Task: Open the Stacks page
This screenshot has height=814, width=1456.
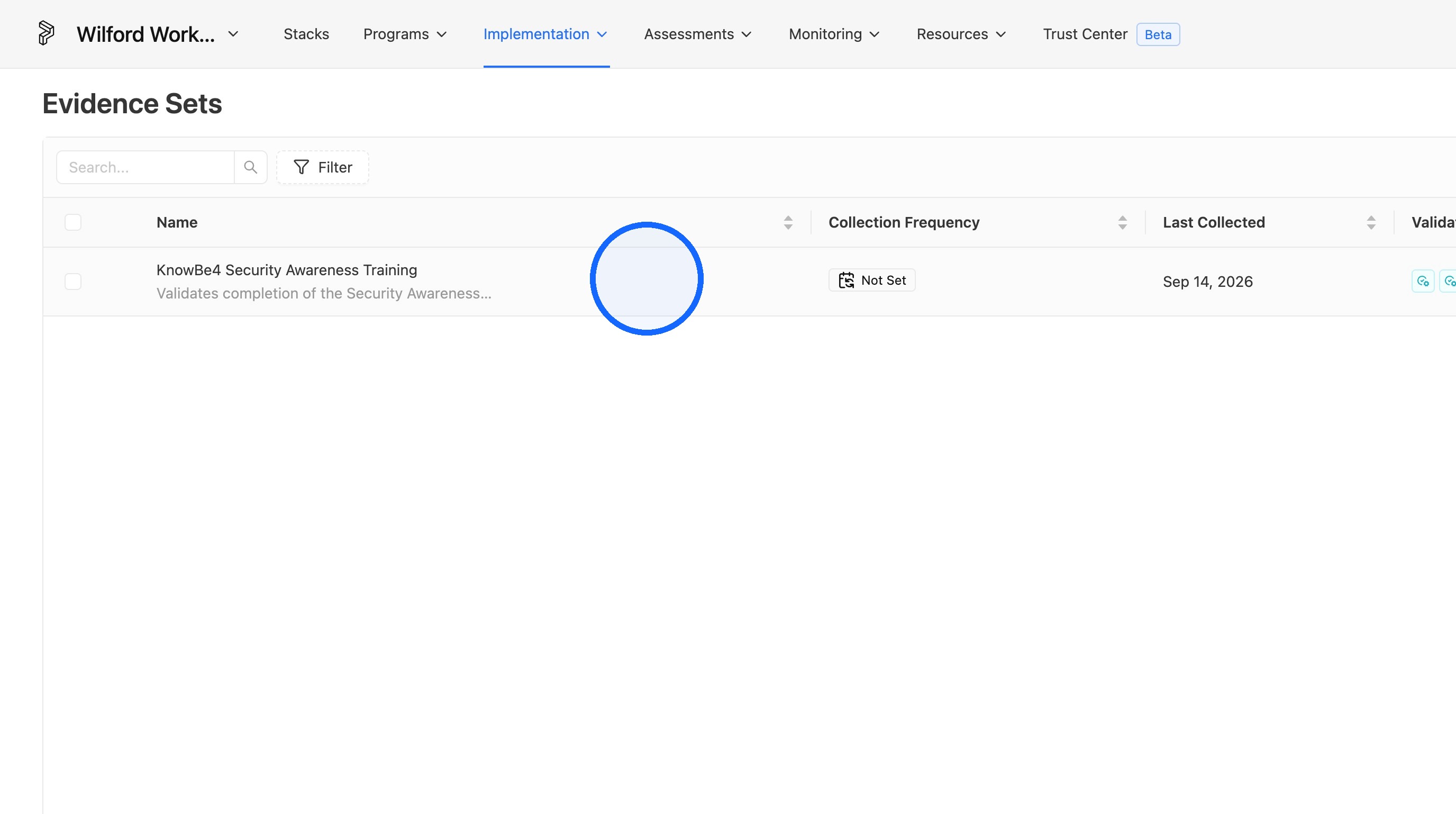Action: tap(306, 34)
